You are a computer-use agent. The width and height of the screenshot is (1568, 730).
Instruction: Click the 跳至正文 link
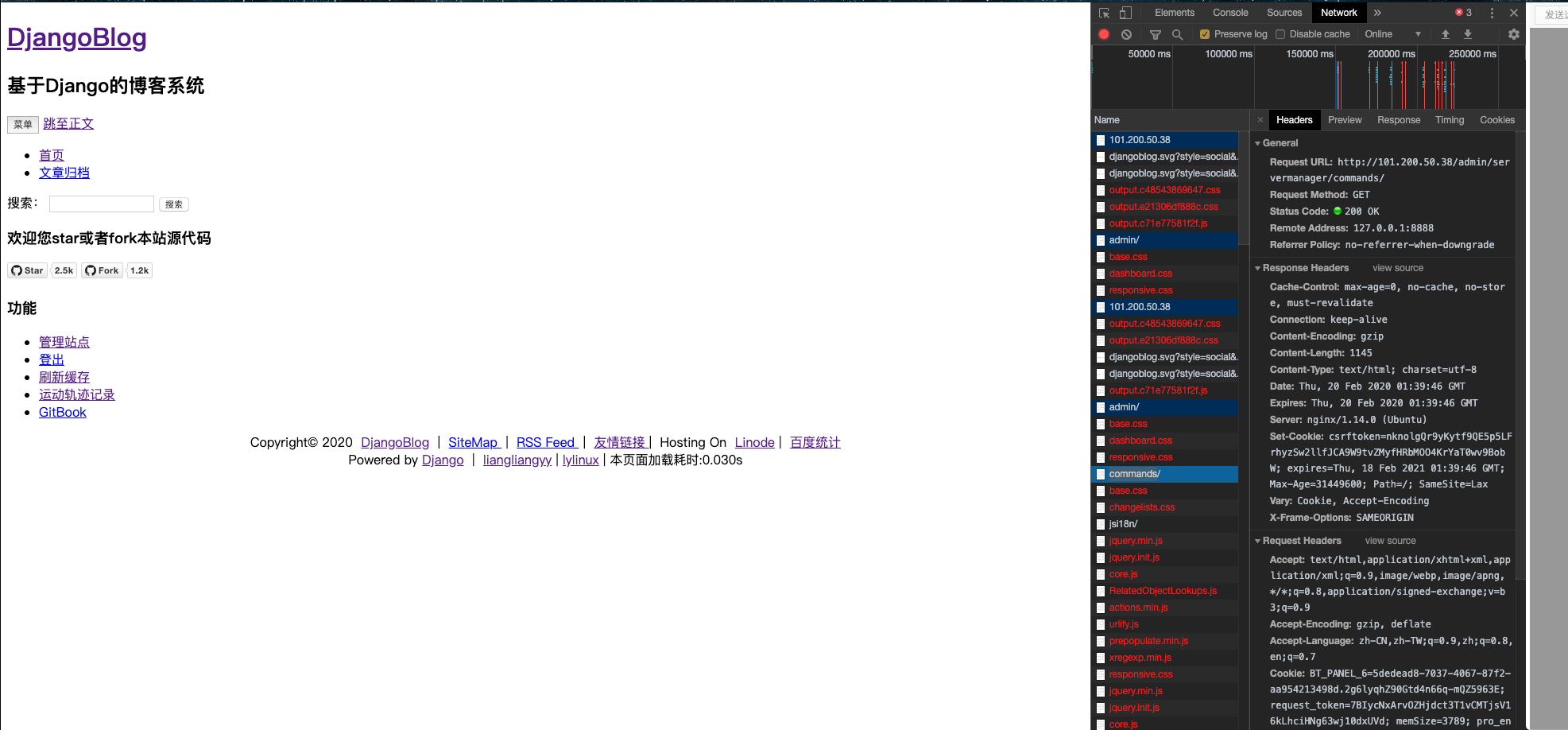coord(68,123)
